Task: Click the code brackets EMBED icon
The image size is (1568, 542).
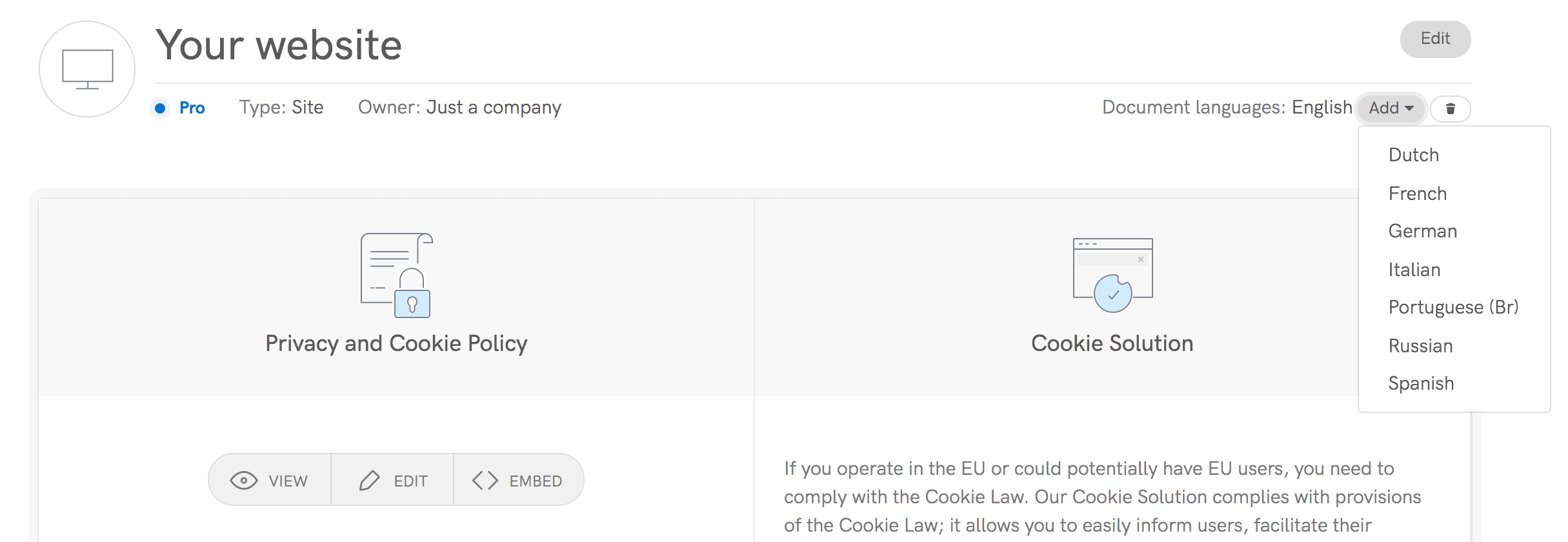Action: pos(485,481)
